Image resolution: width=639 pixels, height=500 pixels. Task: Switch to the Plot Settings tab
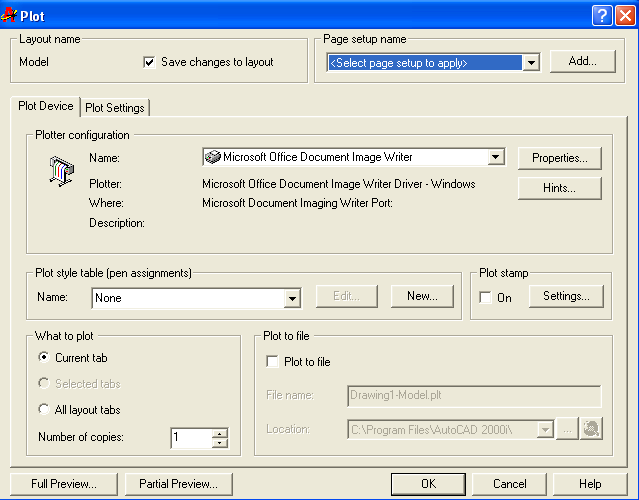point(114,108)
